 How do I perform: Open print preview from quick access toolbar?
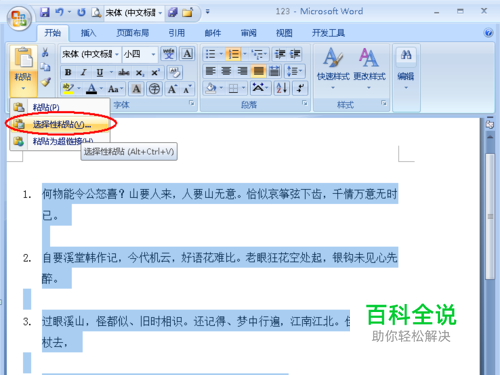coord(96,13)
